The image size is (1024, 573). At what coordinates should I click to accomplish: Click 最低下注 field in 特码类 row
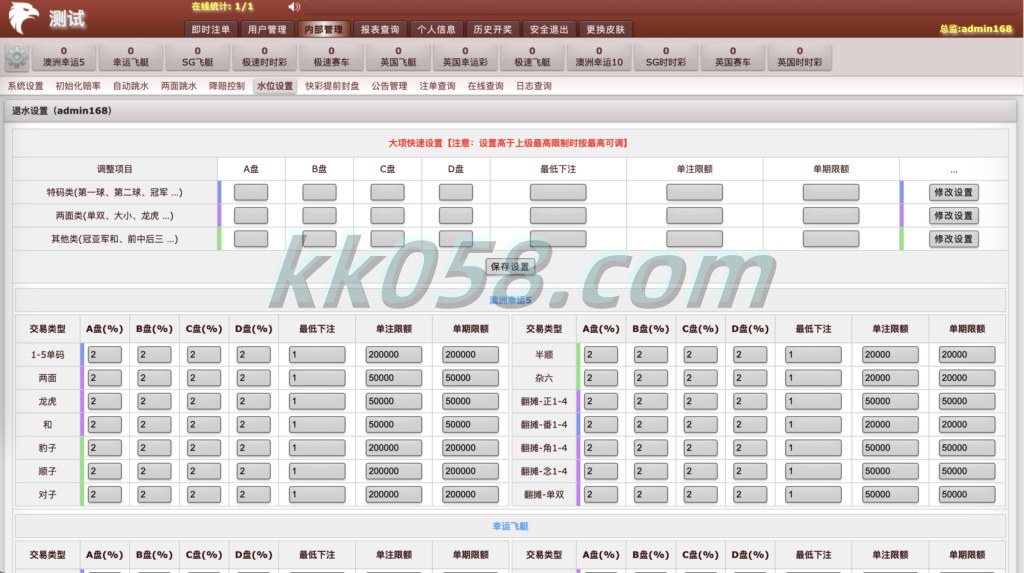pos(558,192)
